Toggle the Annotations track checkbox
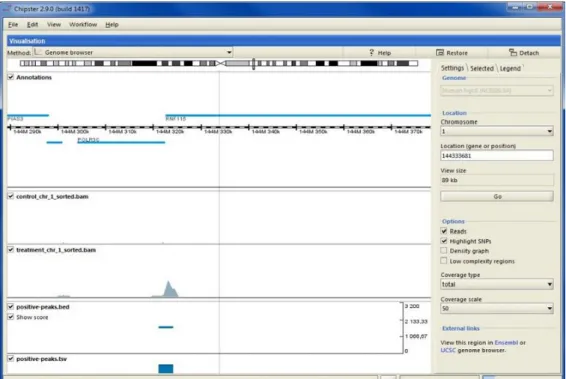 (11, 77)
